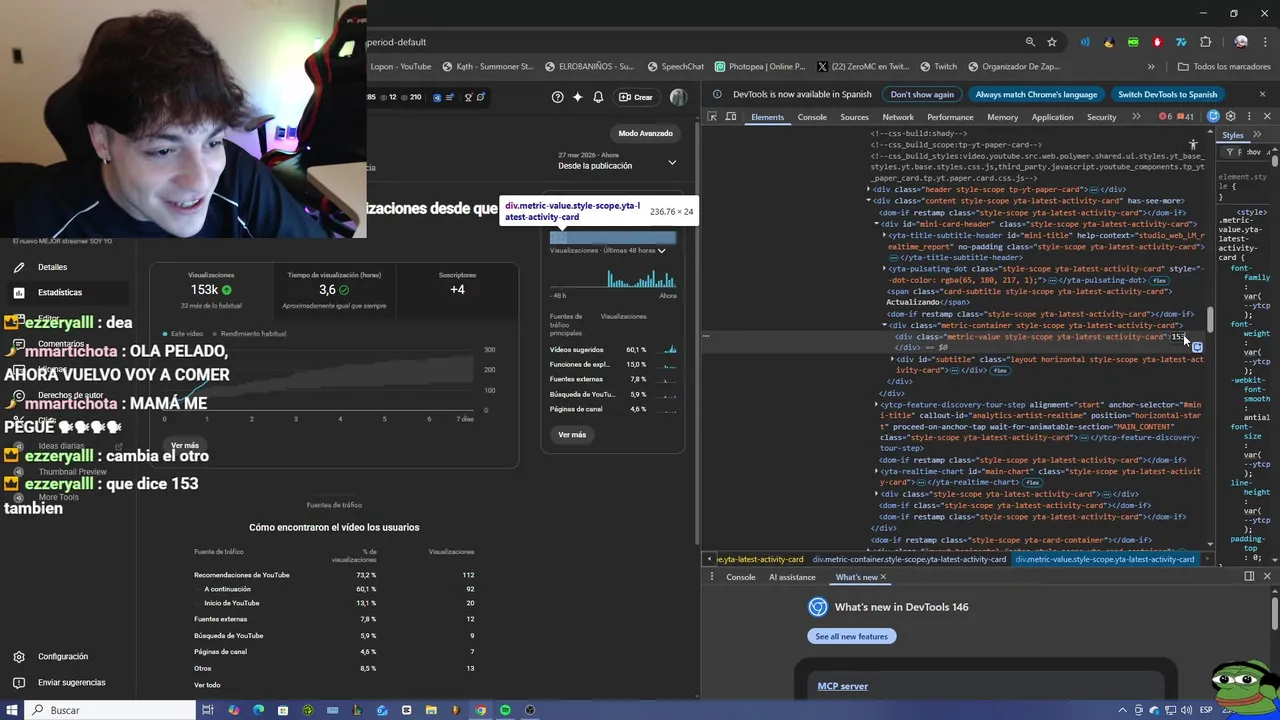Switch to the DevTools Application tab
1280x720 pixels.
(x=1052, y=117)
